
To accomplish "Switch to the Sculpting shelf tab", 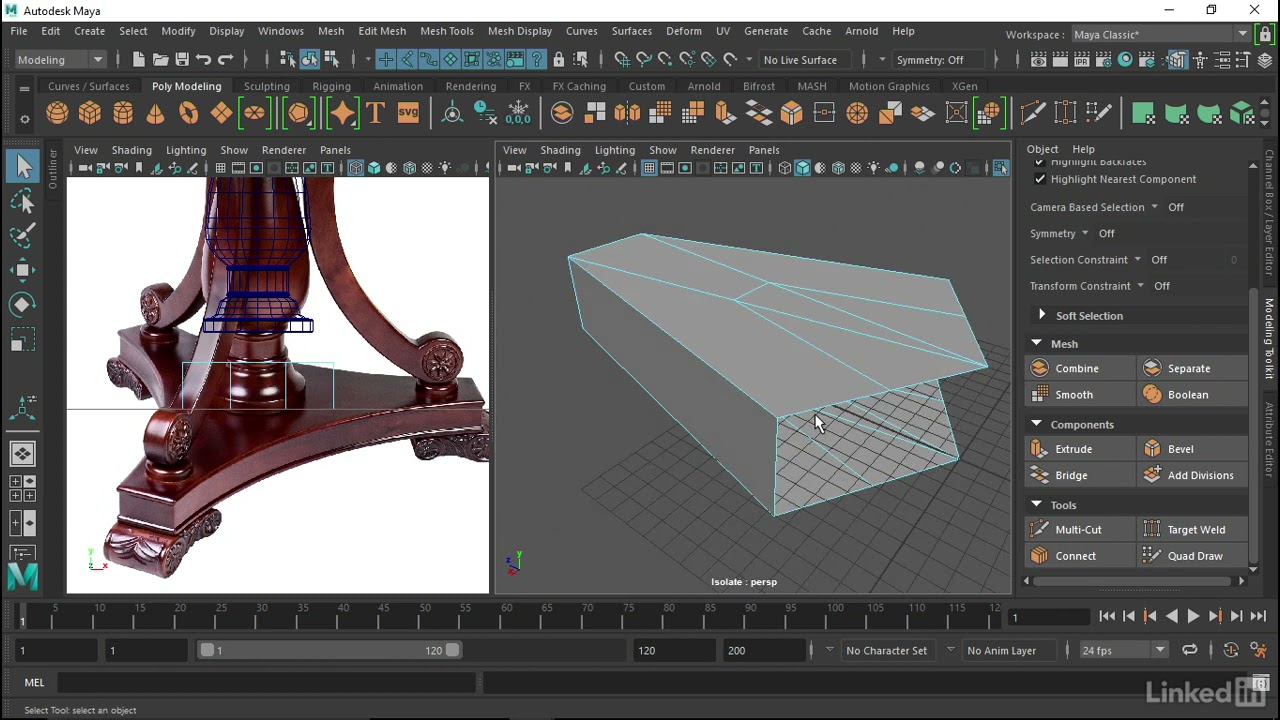I will click(267, 86).
